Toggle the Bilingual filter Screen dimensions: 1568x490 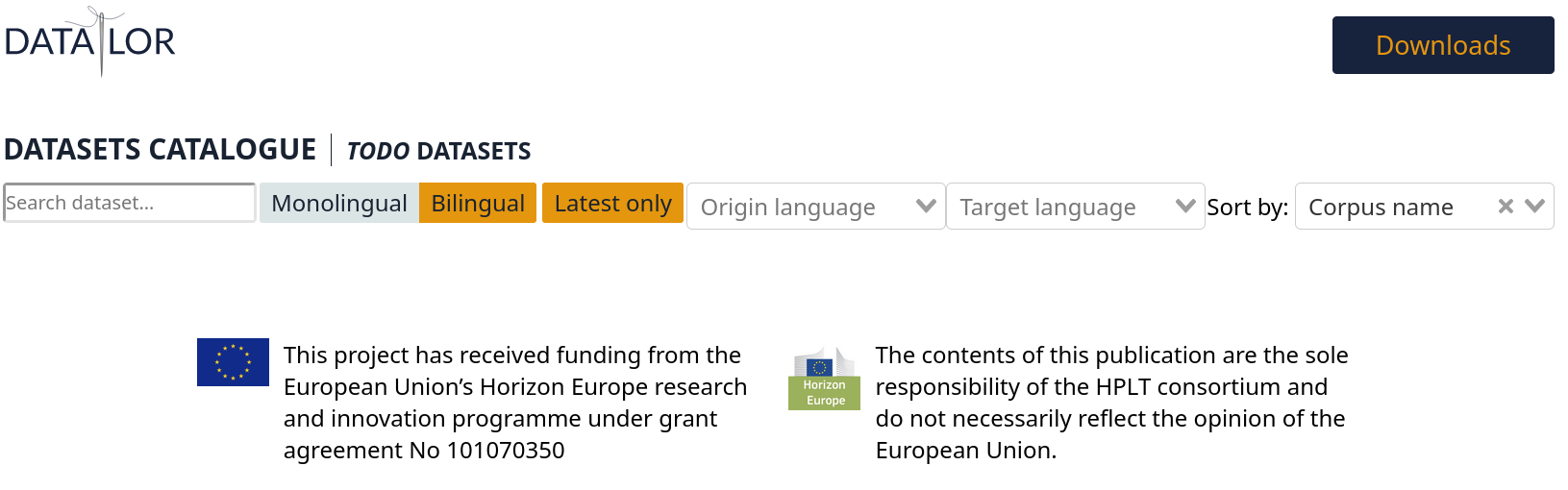click(478, 204)
